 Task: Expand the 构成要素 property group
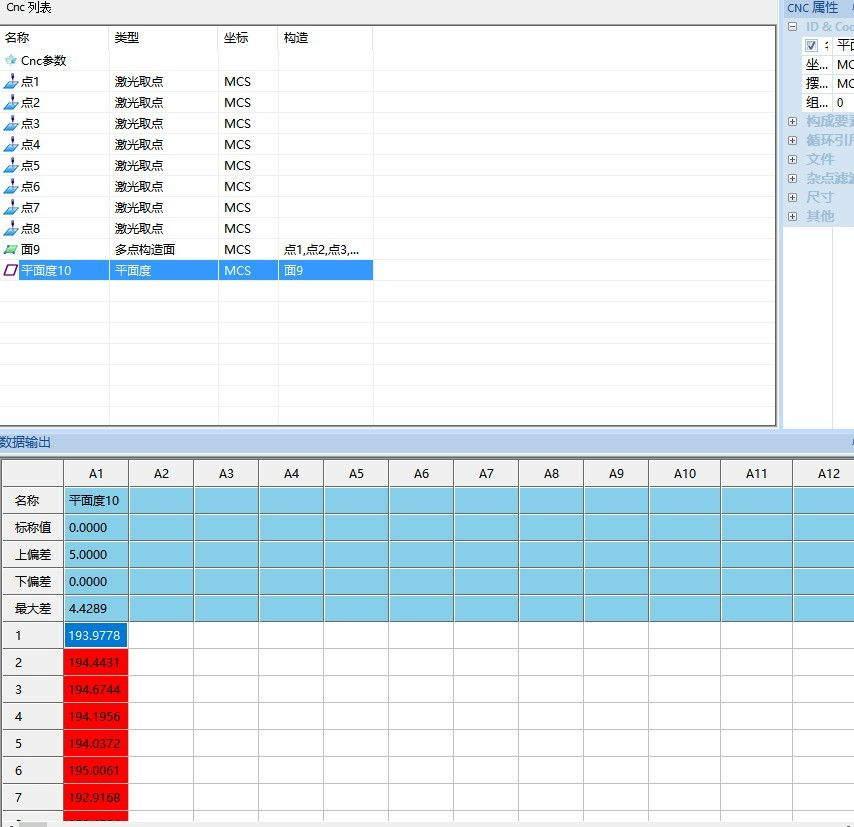coord(793,121)
